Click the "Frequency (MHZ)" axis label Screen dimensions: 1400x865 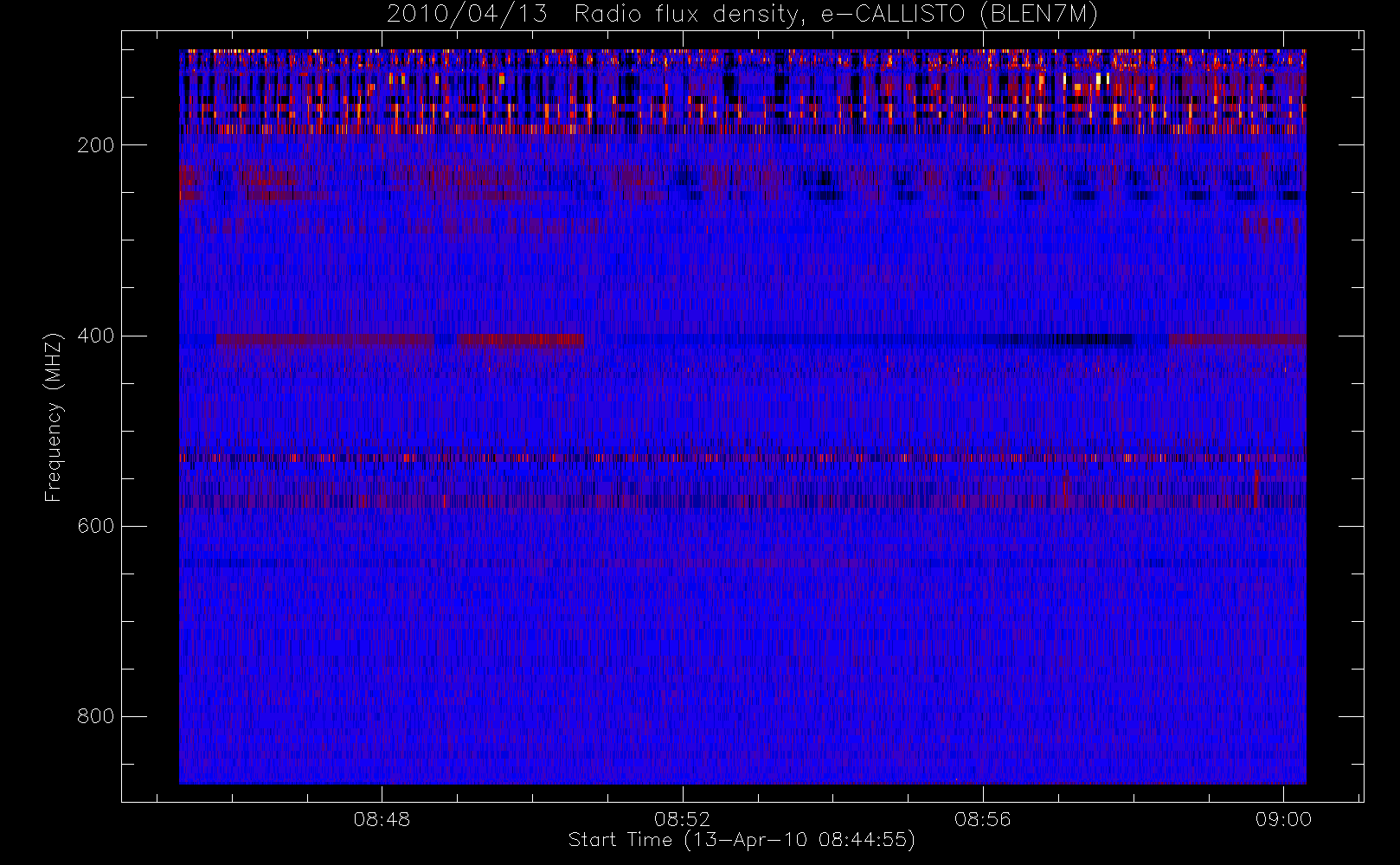(54, 417)
